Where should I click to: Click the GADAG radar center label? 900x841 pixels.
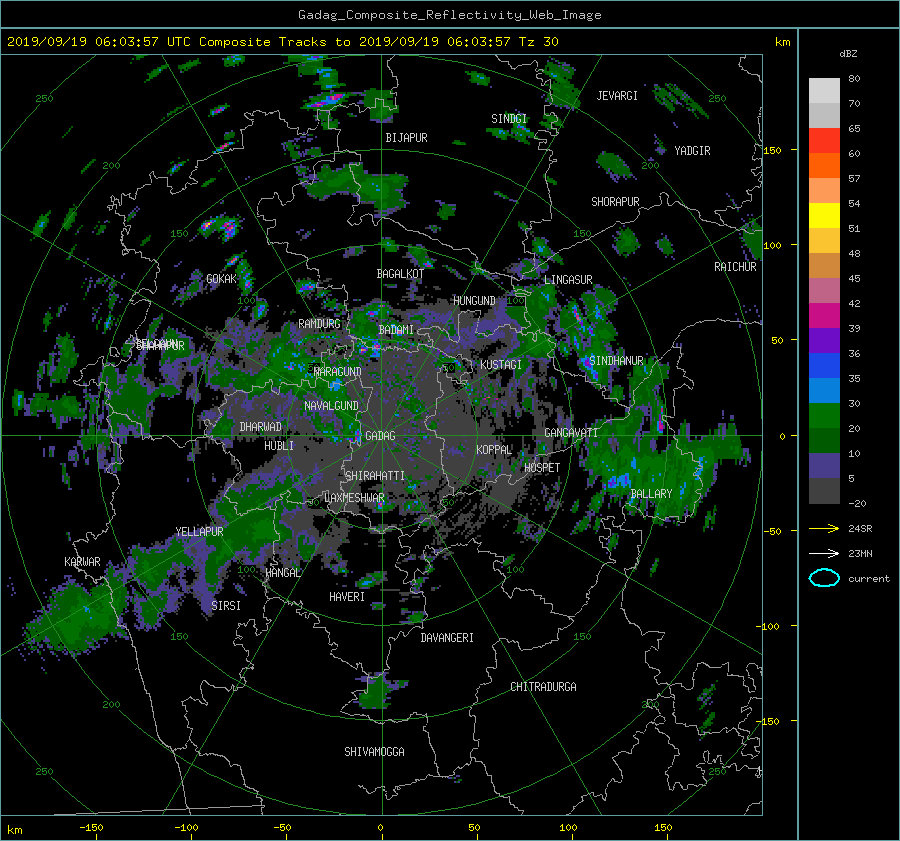tap(381, 436)
